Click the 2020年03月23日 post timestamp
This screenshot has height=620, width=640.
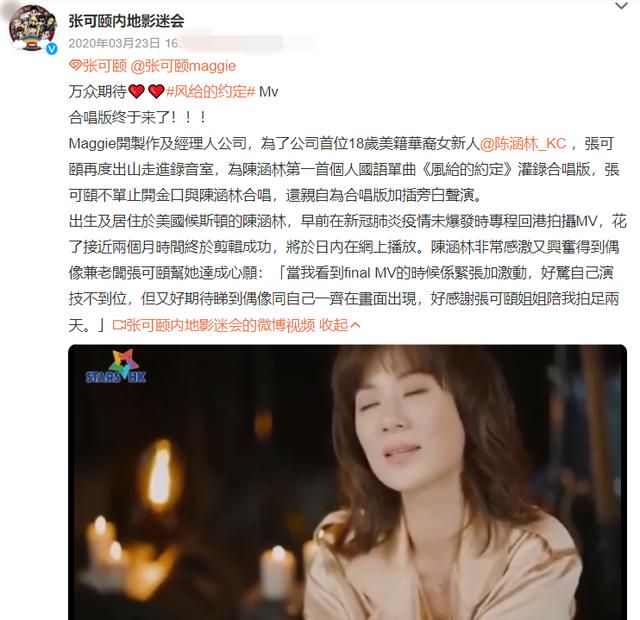[114, 43]
